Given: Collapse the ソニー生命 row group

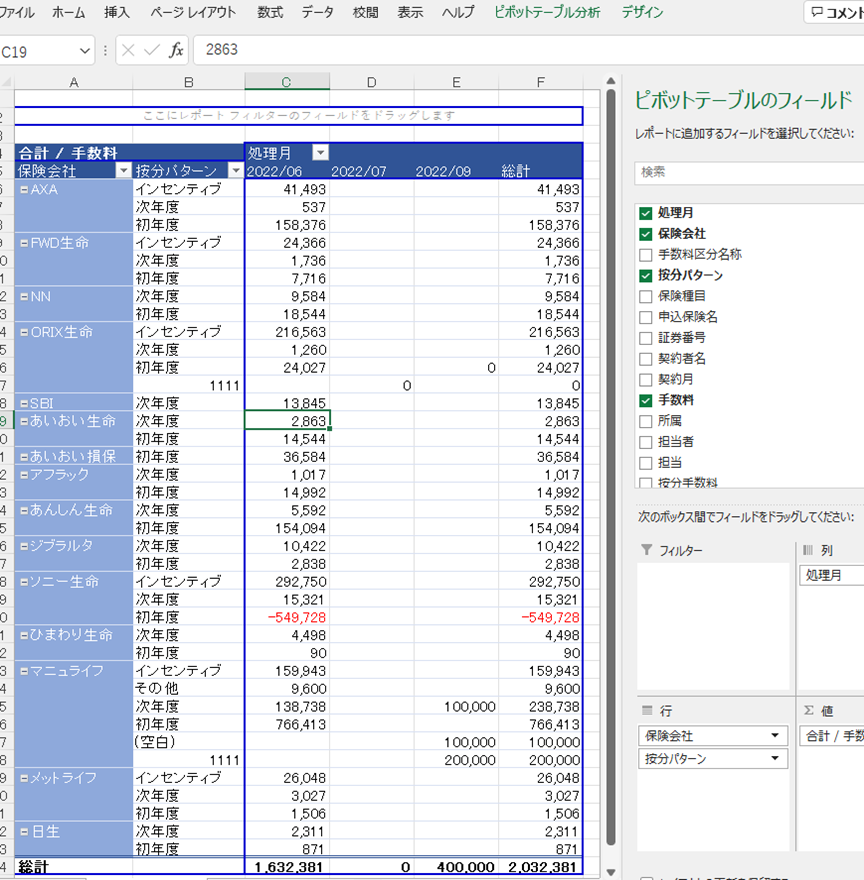Looking at the screenshot, I should [x=24, y=581].
